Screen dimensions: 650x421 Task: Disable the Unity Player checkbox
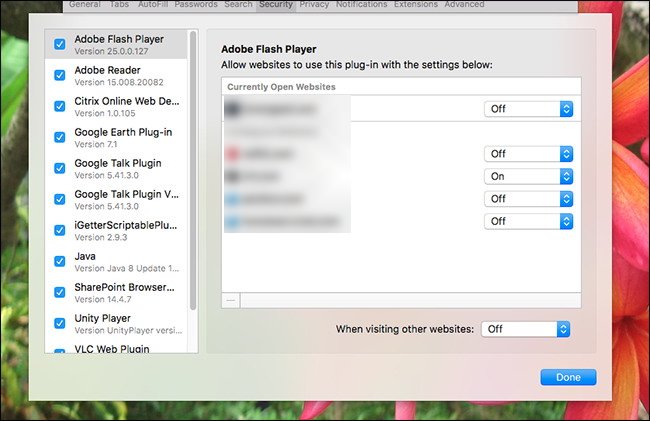(x=60, y=323)
